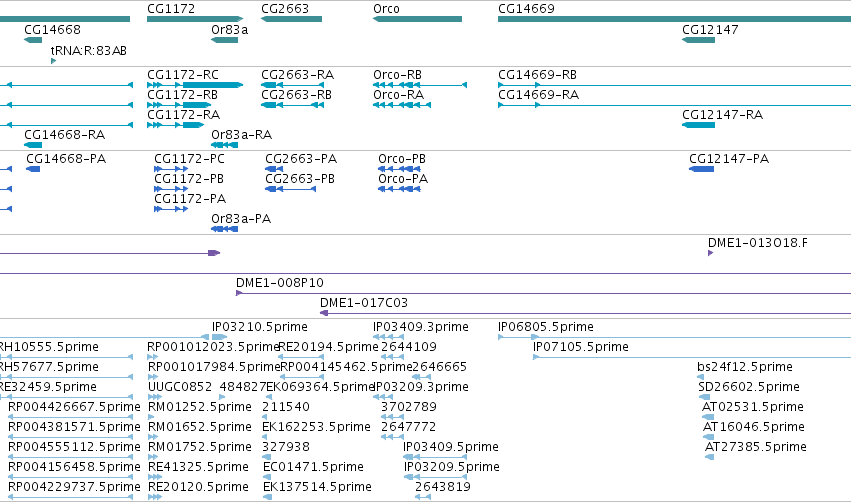Select EST EC01471.5prime
This screenshot has height=502, width=851.
[313, 467]
